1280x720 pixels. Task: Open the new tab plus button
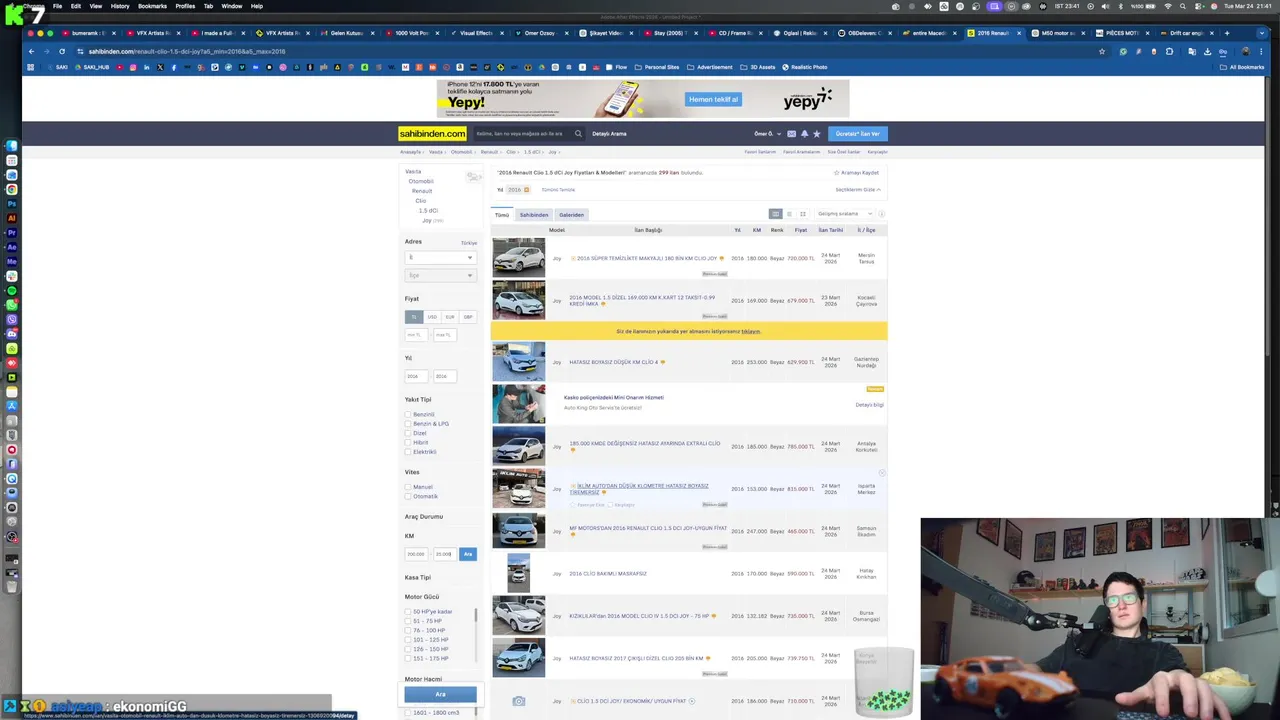pyautogui.click(x=1227, y=33)
